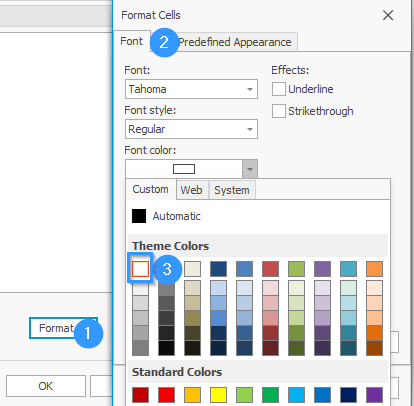Select the purple standard color swatch
Viewport: 414px width, 406px height.
[374, 395]
